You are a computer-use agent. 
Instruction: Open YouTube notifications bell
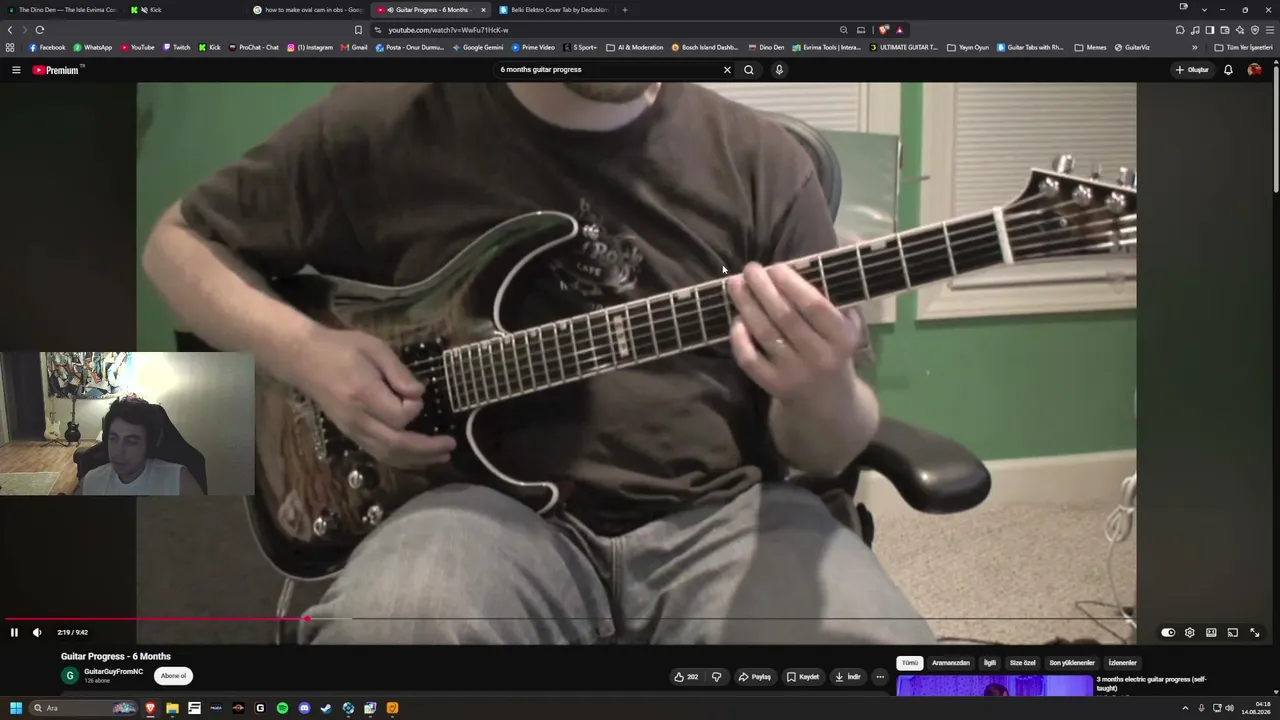(1228, 70)
